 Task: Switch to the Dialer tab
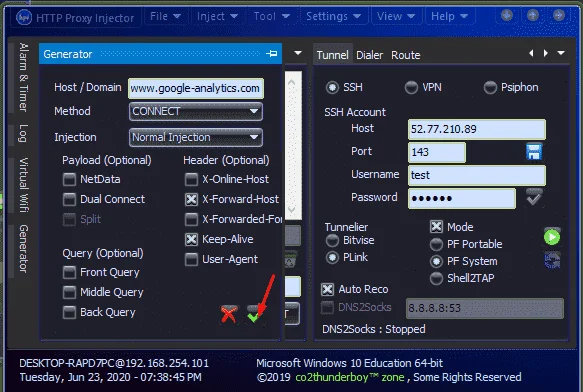[369, 55]
